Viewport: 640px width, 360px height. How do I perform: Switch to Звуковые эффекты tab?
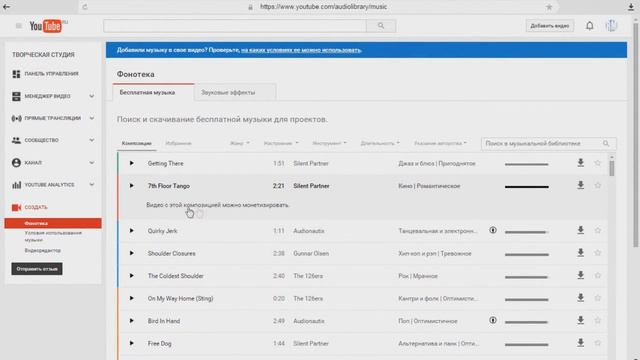[x=236, y=92]
